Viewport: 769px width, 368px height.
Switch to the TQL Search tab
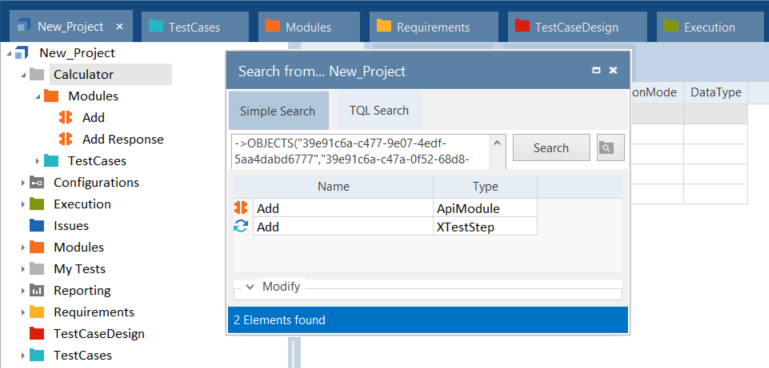pyautogui.click(x=379, y=110)
